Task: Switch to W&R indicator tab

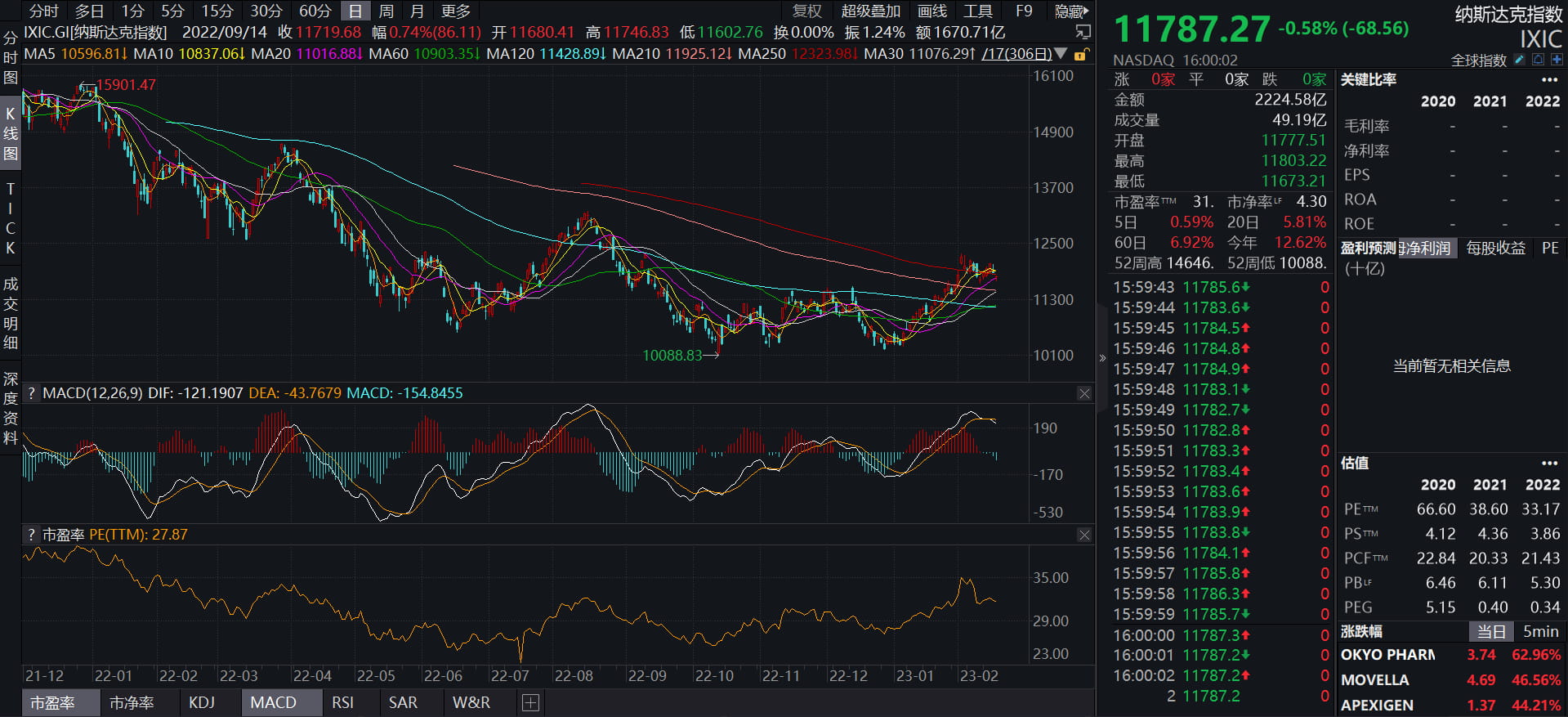Action: click(x=471, y=703)
